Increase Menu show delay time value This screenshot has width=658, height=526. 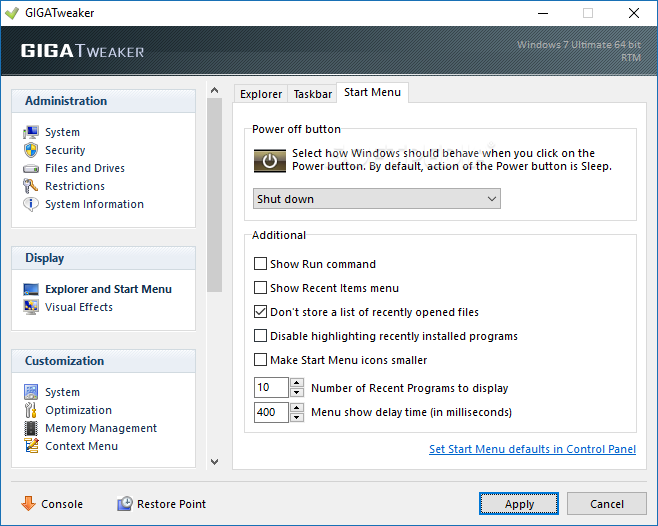[297, 407]
